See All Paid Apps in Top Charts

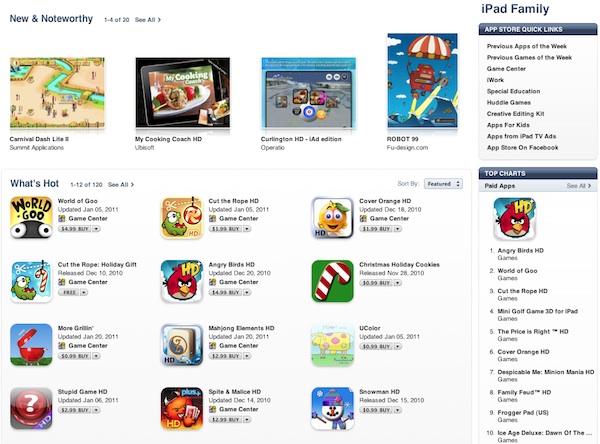pos(579,186)
